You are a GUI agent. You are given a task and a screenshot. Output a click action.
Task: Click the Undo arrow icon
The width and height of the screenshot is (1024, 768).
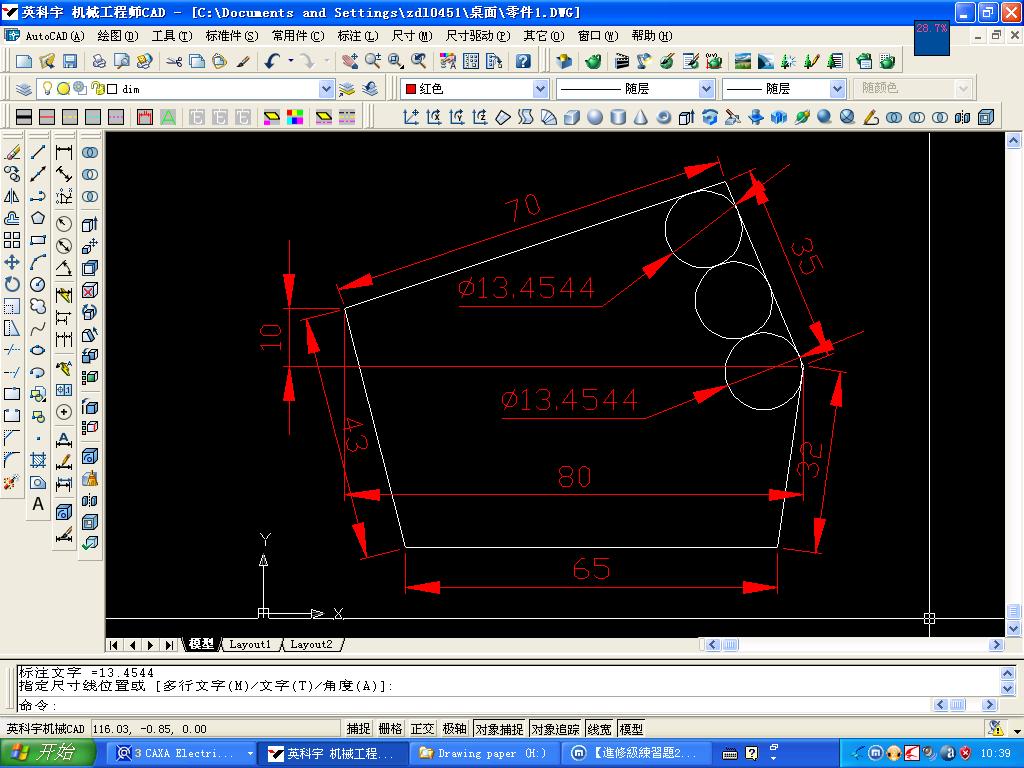(272, 61)
